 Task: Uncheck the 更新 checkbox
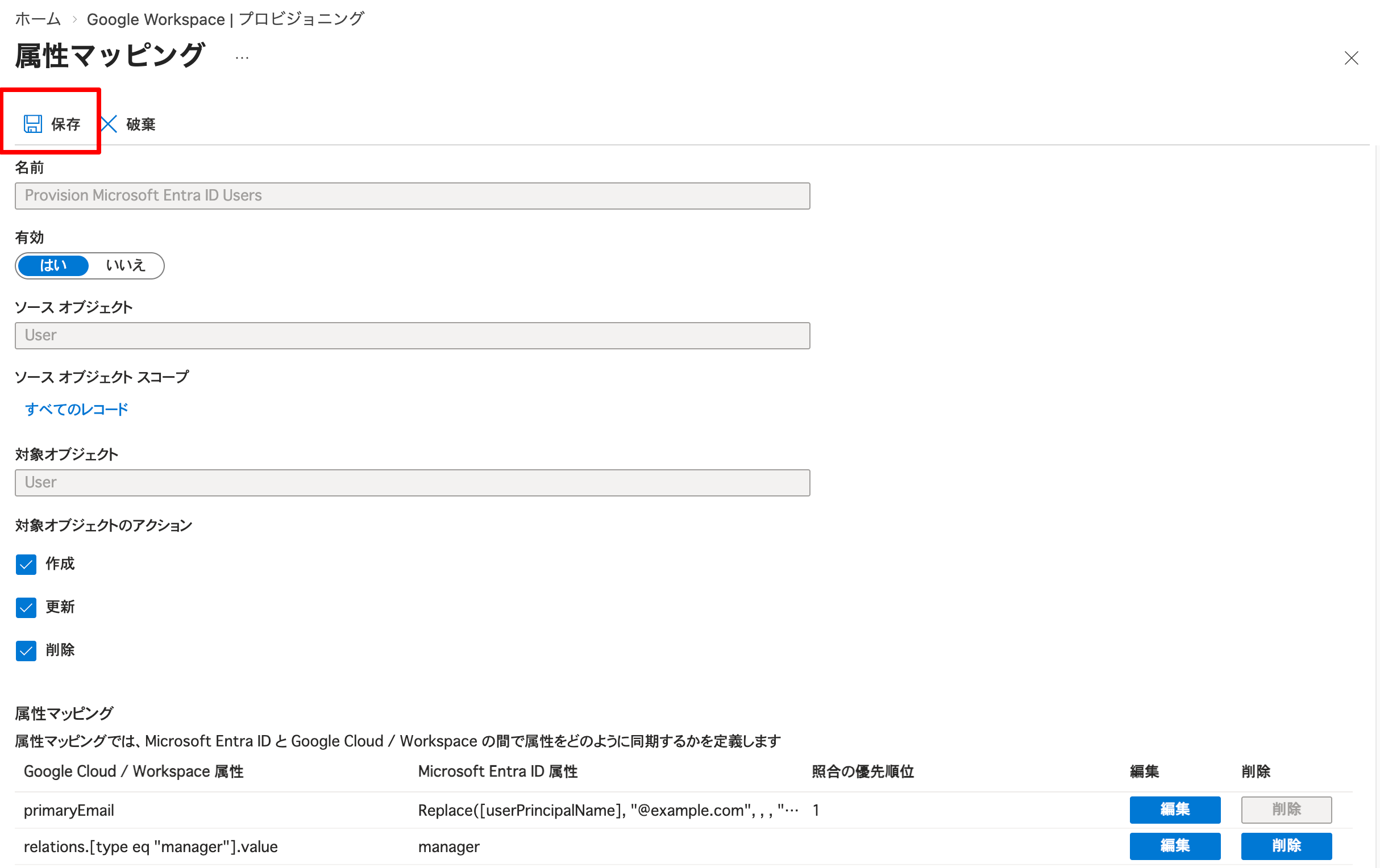25,607
